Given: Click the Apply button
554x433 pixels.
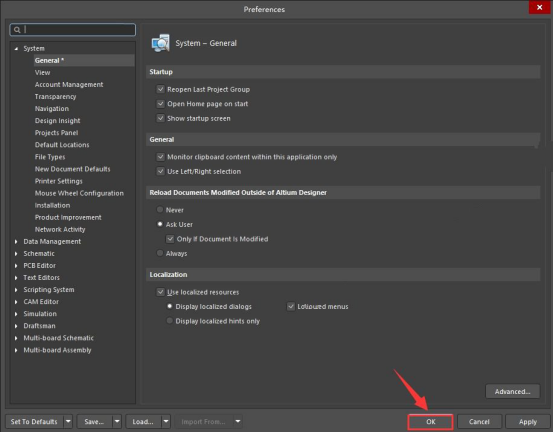Looking at the screenshot, I should tap(528, 422).
